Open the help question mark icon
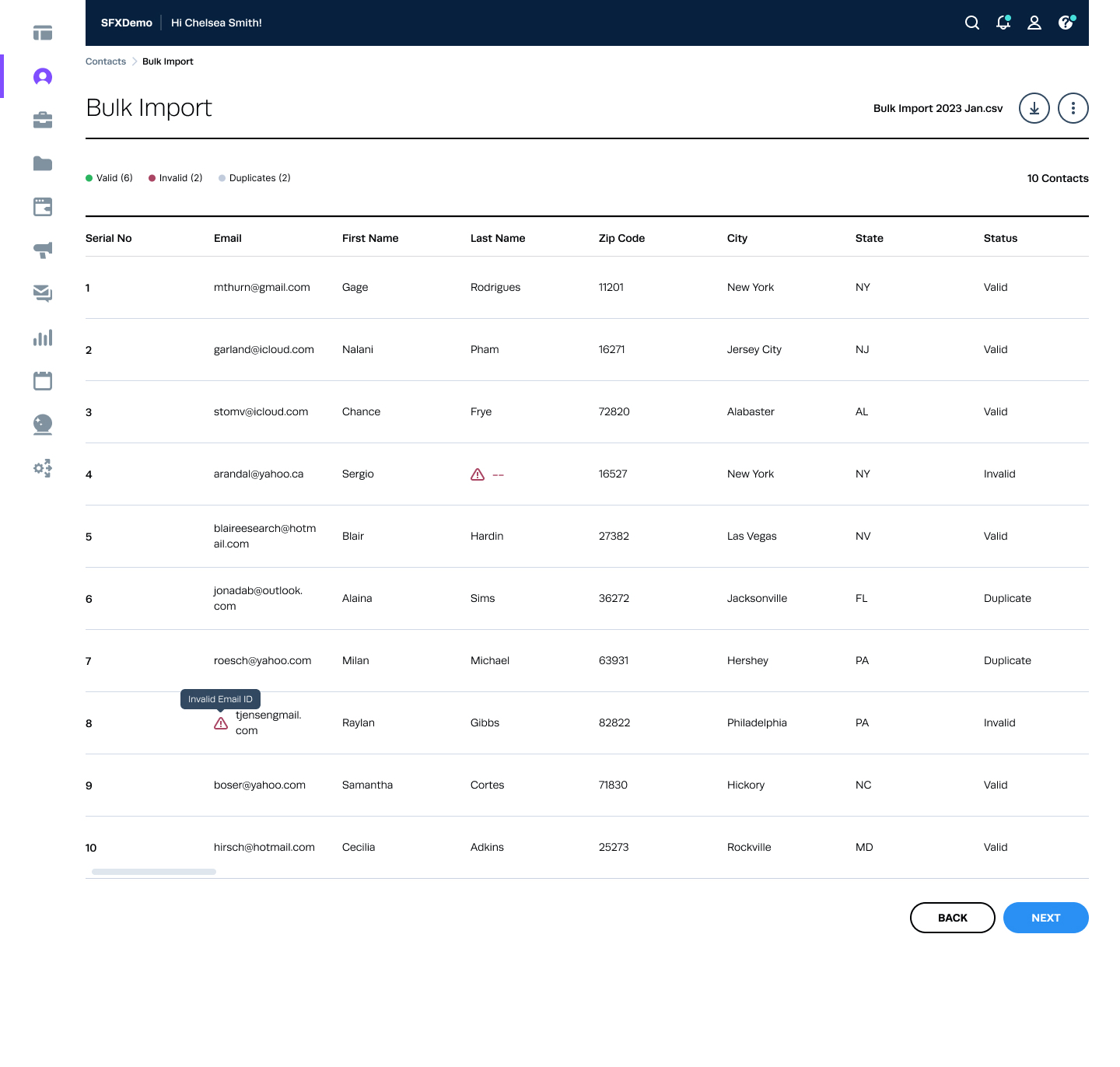This screenshot has height=1067, width=1120. pos(1066,23)
